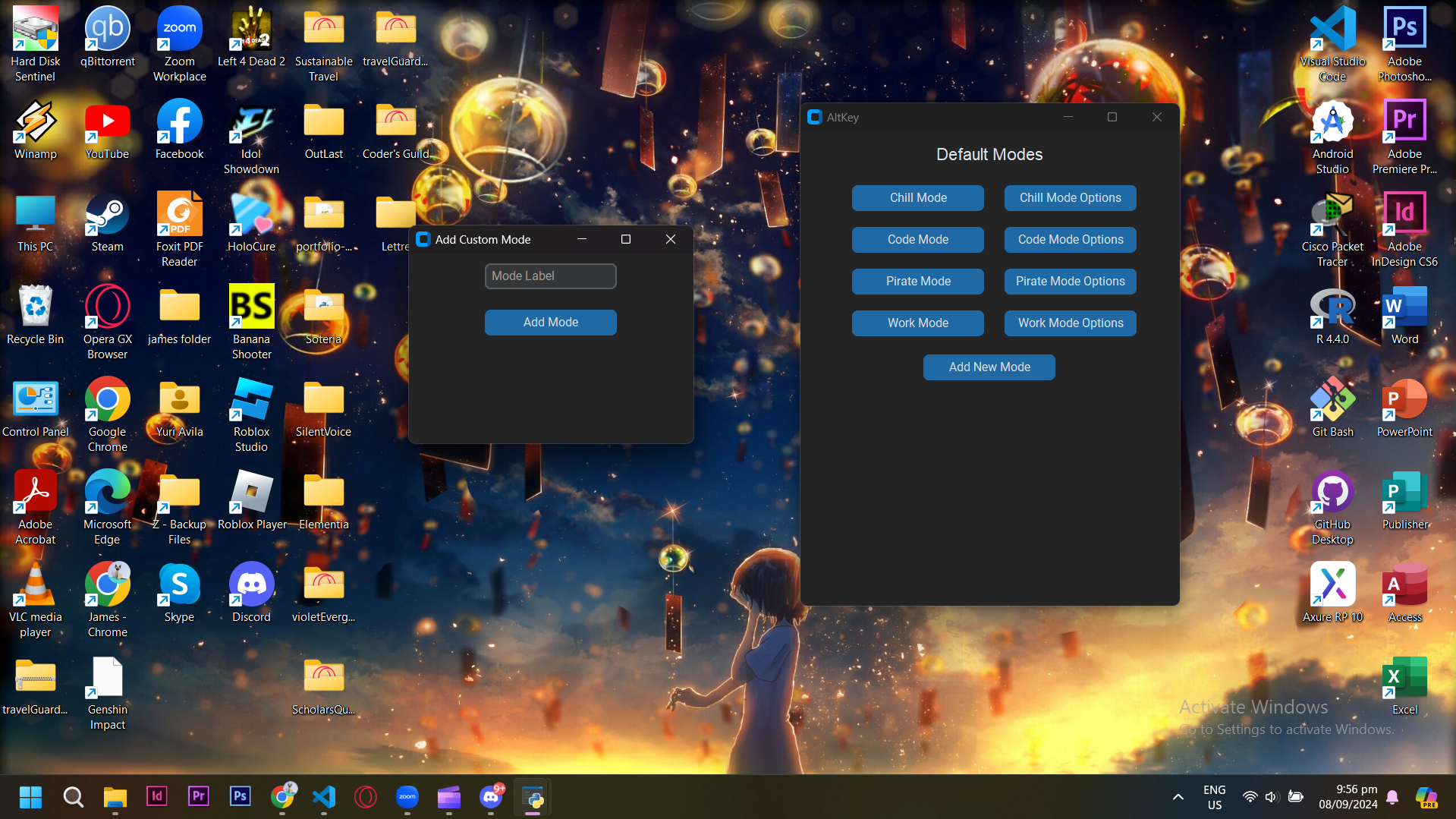Viewport: 1456px width, 819px height.
Task: Select the Left 4 Dead 2 desktop icon
Action: click(251, 36)
